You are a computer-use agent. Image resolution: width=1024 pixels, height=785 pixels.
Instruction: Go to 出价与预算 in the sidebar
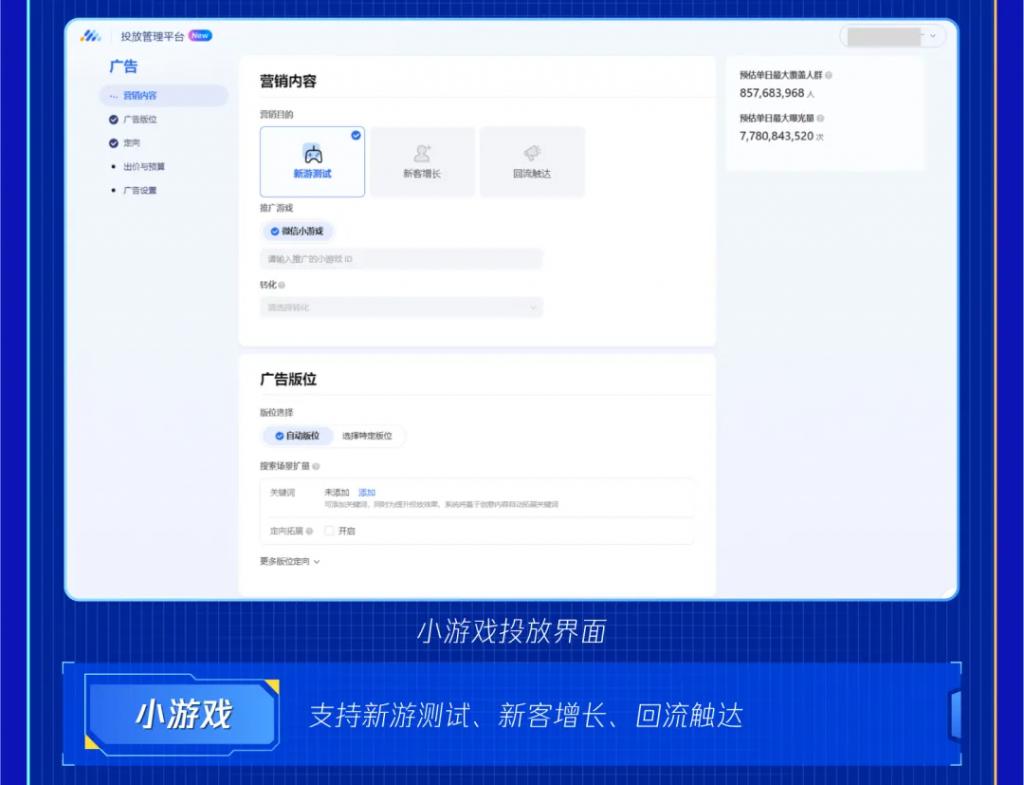(144, 167)
